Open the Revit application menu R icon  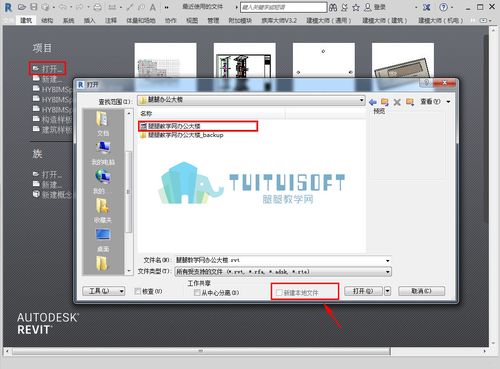point(8,7)
